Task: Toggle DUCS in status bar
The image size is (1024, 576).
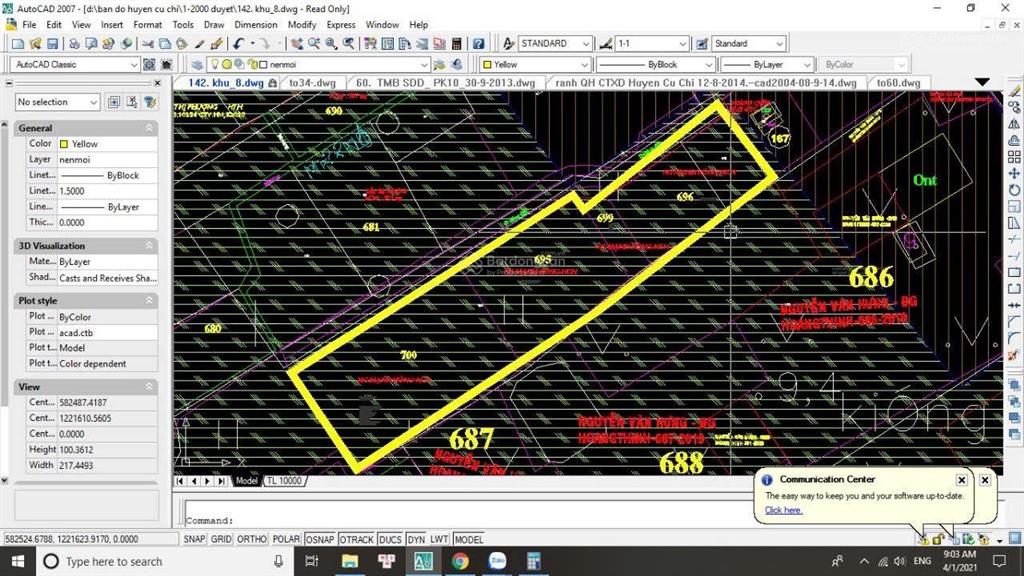Action: 390,539
